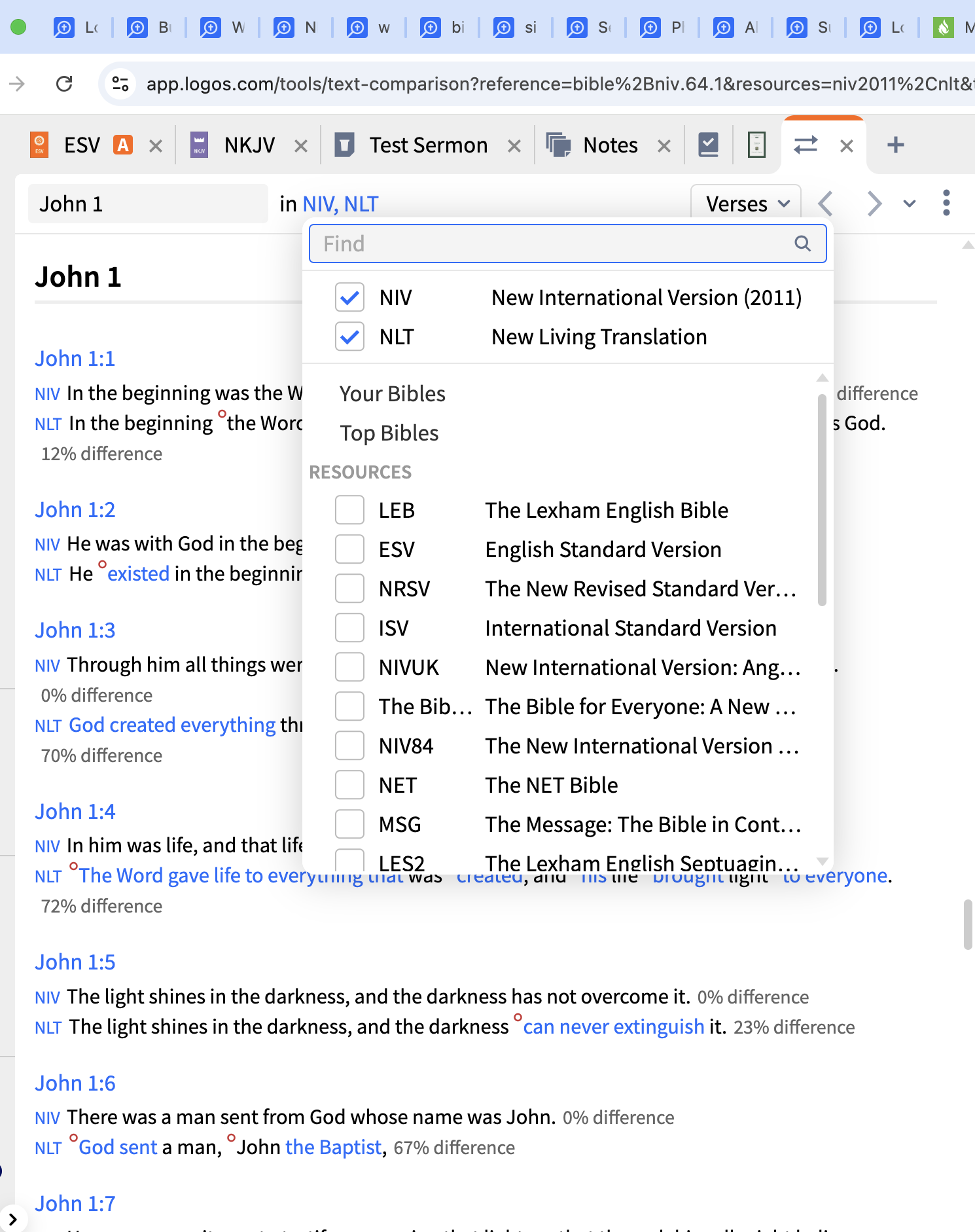
Task: Expand Top Bibles group
Action: click(389, 433)
